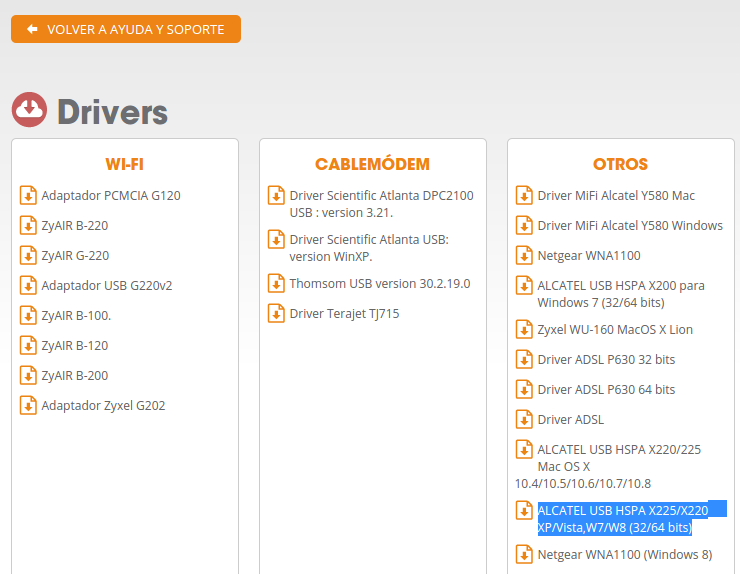This screenshot has width=740, height=574.
Task: Open the Netgear WNA1100 link without Windows 8
Action: [589, 255]
